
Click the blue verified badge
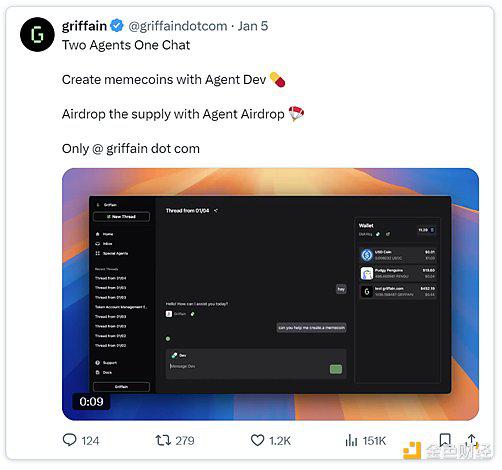tap(117, 26)
